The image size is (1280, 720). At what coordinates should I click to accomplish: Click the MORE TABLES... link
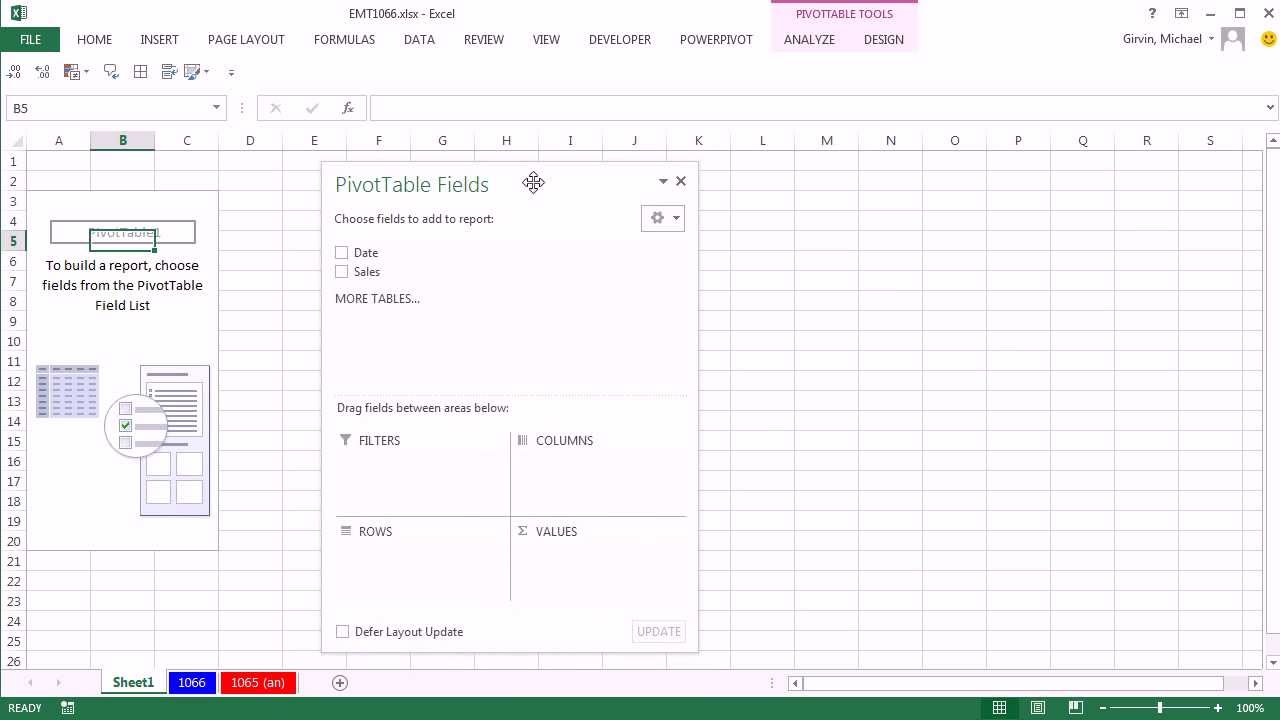coord(377,299)
